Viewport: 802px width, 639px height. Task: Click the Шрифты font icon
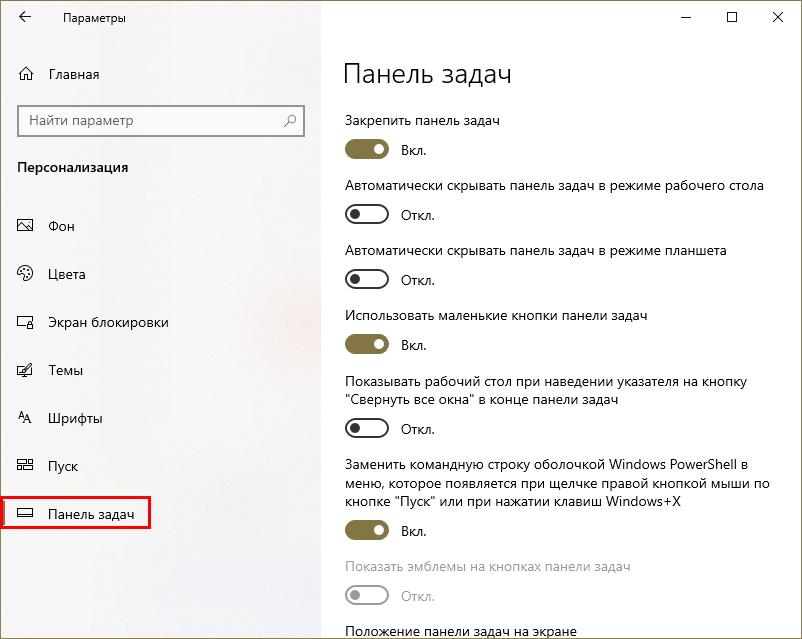pos(27,418)
